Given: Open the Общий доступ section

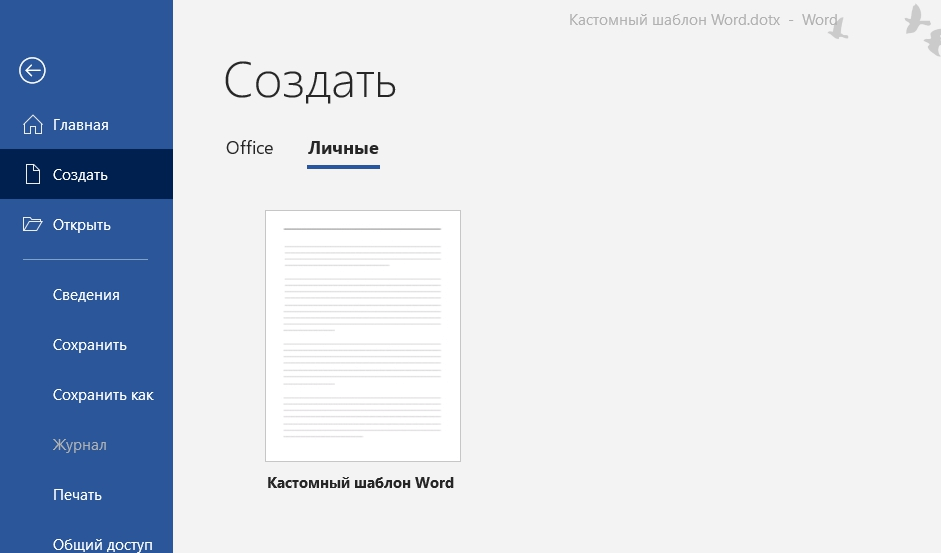Looking at the screenshot, I should (102, 544).
